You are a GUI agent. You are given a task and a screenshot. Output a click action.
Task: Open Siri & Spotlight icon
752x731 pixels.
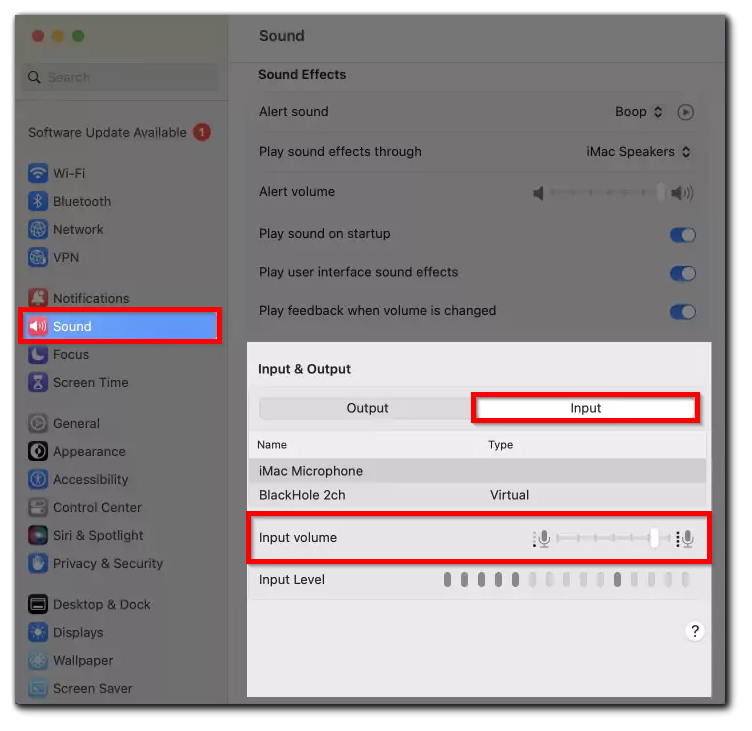[38, 535]
